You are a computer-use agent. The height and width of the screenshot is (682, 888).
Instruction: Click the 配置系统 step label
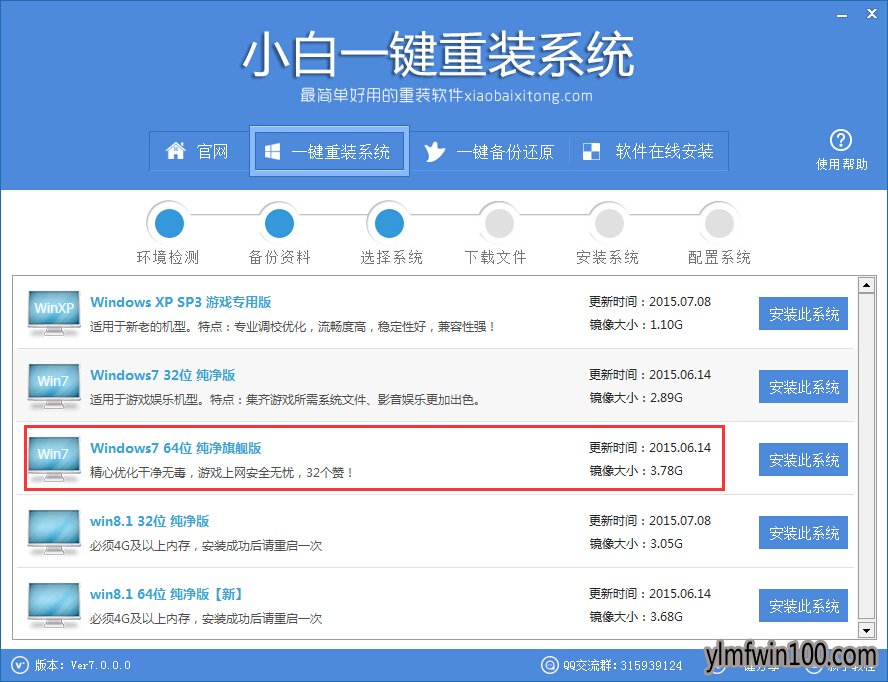719,258
